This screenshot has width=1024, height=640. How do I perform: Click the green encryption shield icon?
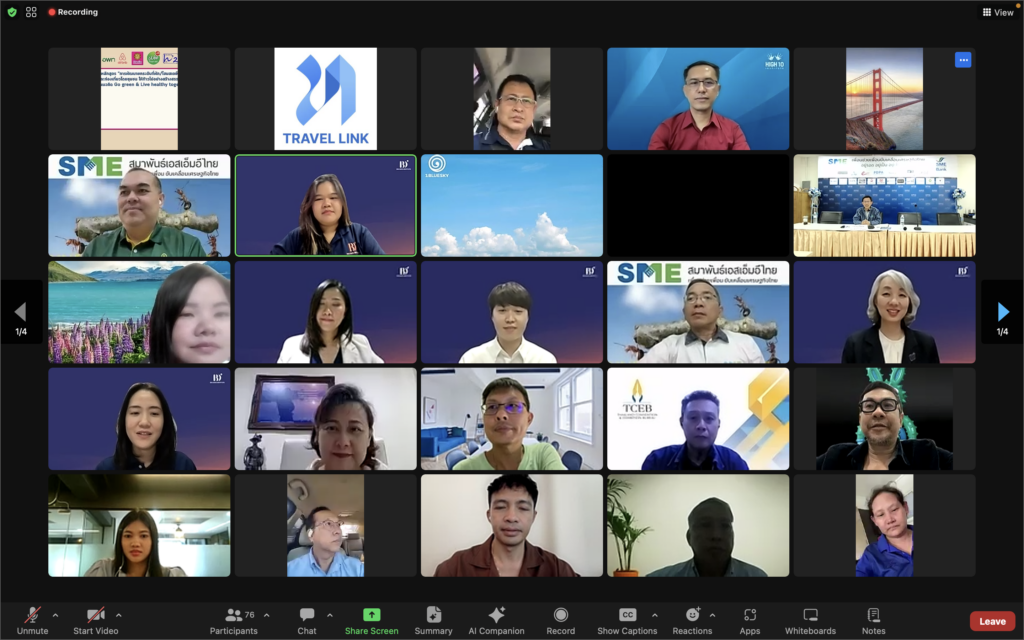tap(12, 12)
